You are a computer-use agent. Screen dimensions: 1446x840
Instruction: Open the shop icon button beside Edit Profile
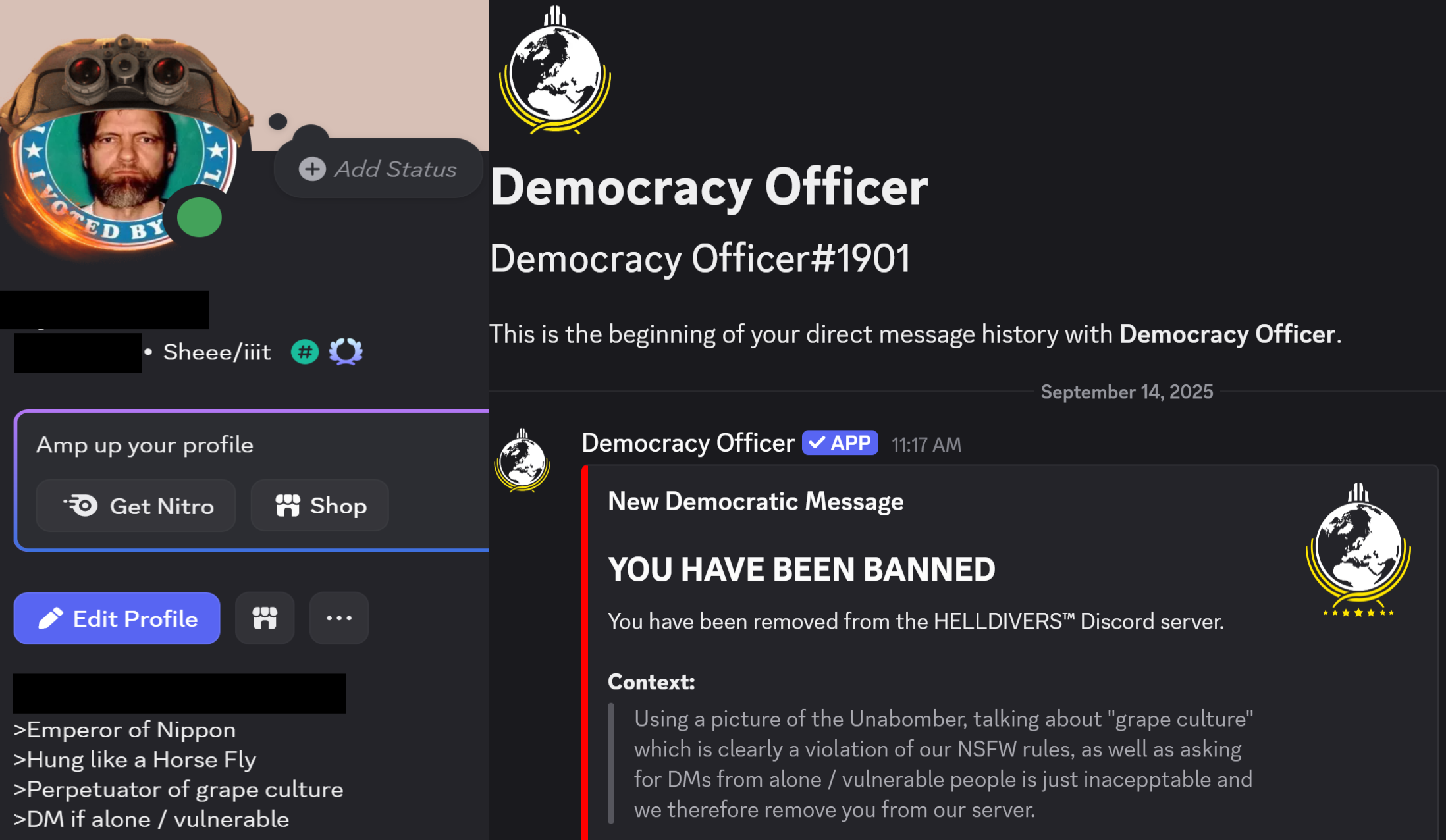coord(265,618)
